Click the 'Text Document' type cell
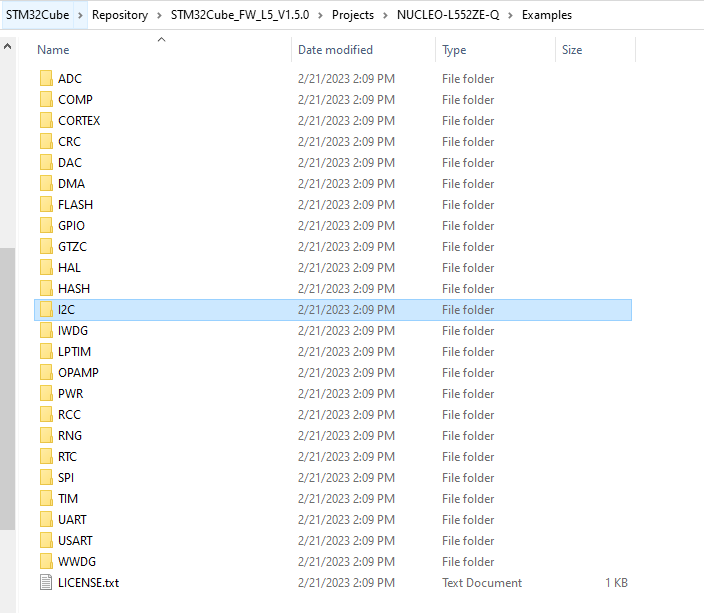The width and height of the screenshot is (704, 613). point(482,582)
